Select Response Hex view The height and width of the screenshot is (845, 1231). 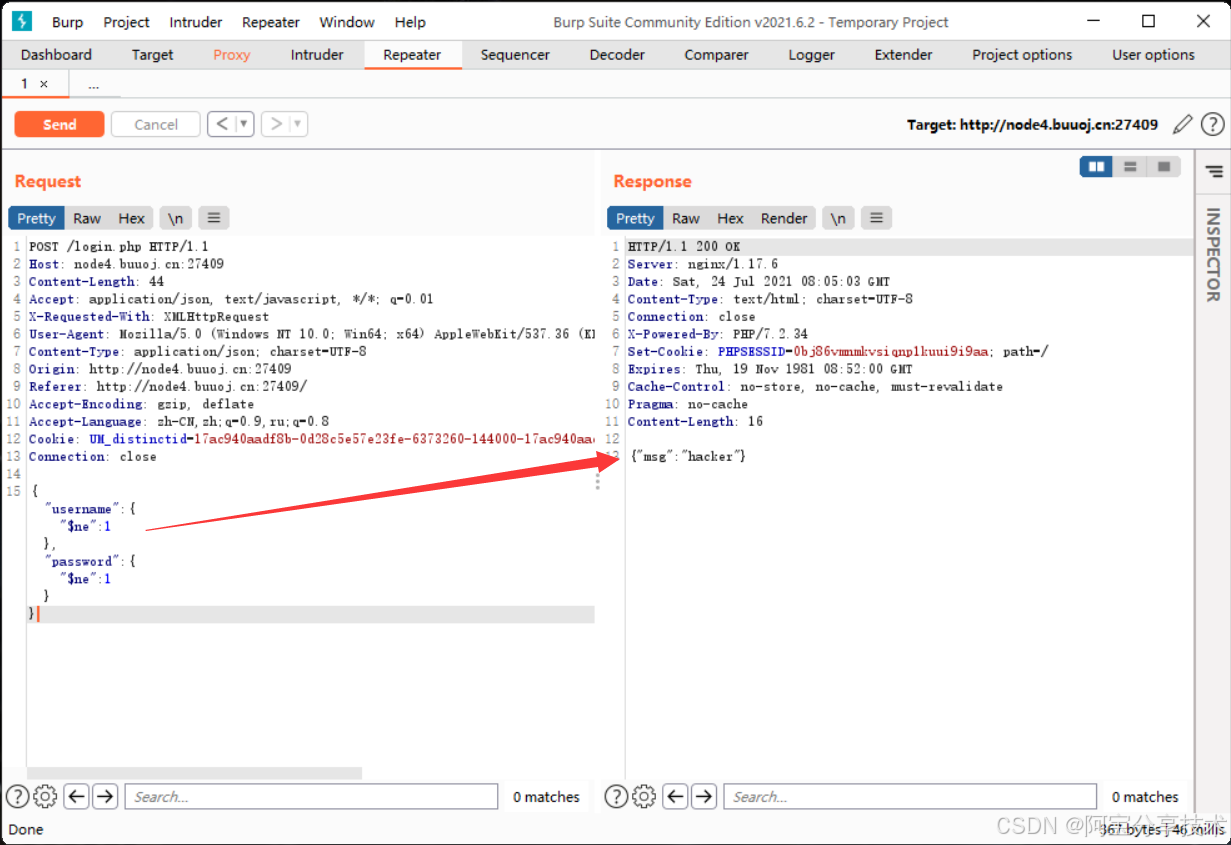730,218
